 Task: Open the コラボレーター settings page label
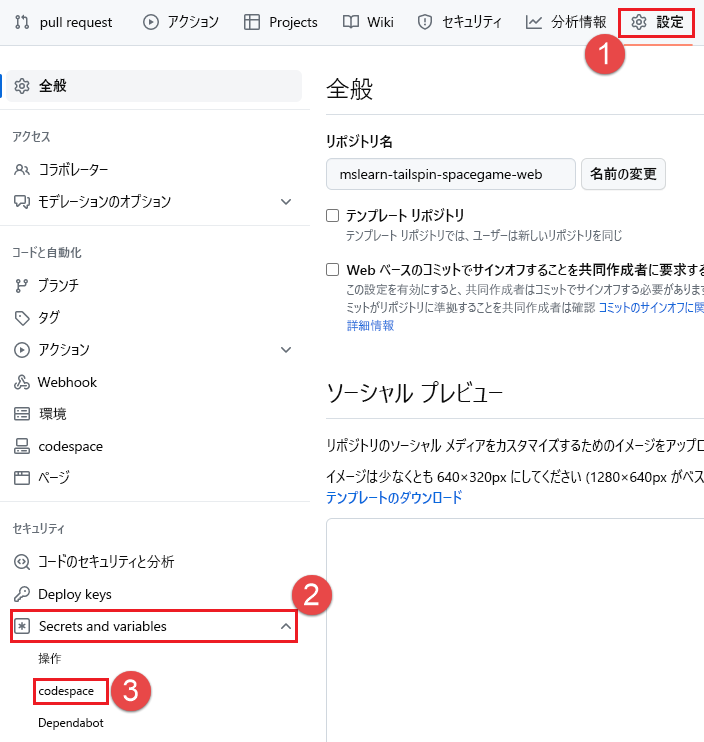click(73, 169)
